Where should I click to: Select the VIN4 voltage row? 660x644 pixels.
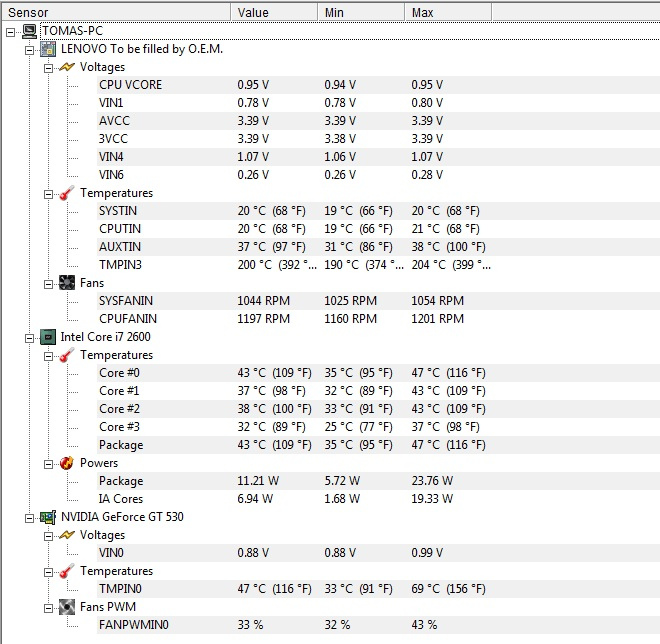coord(378,157)
